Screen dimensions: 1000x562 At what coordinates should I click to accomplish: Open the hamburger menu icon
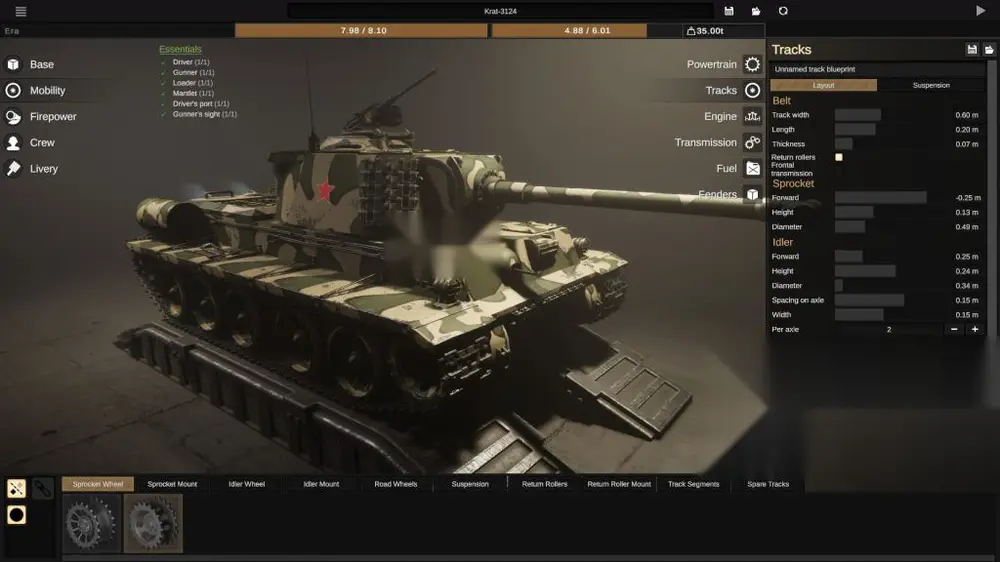(20, 11)
